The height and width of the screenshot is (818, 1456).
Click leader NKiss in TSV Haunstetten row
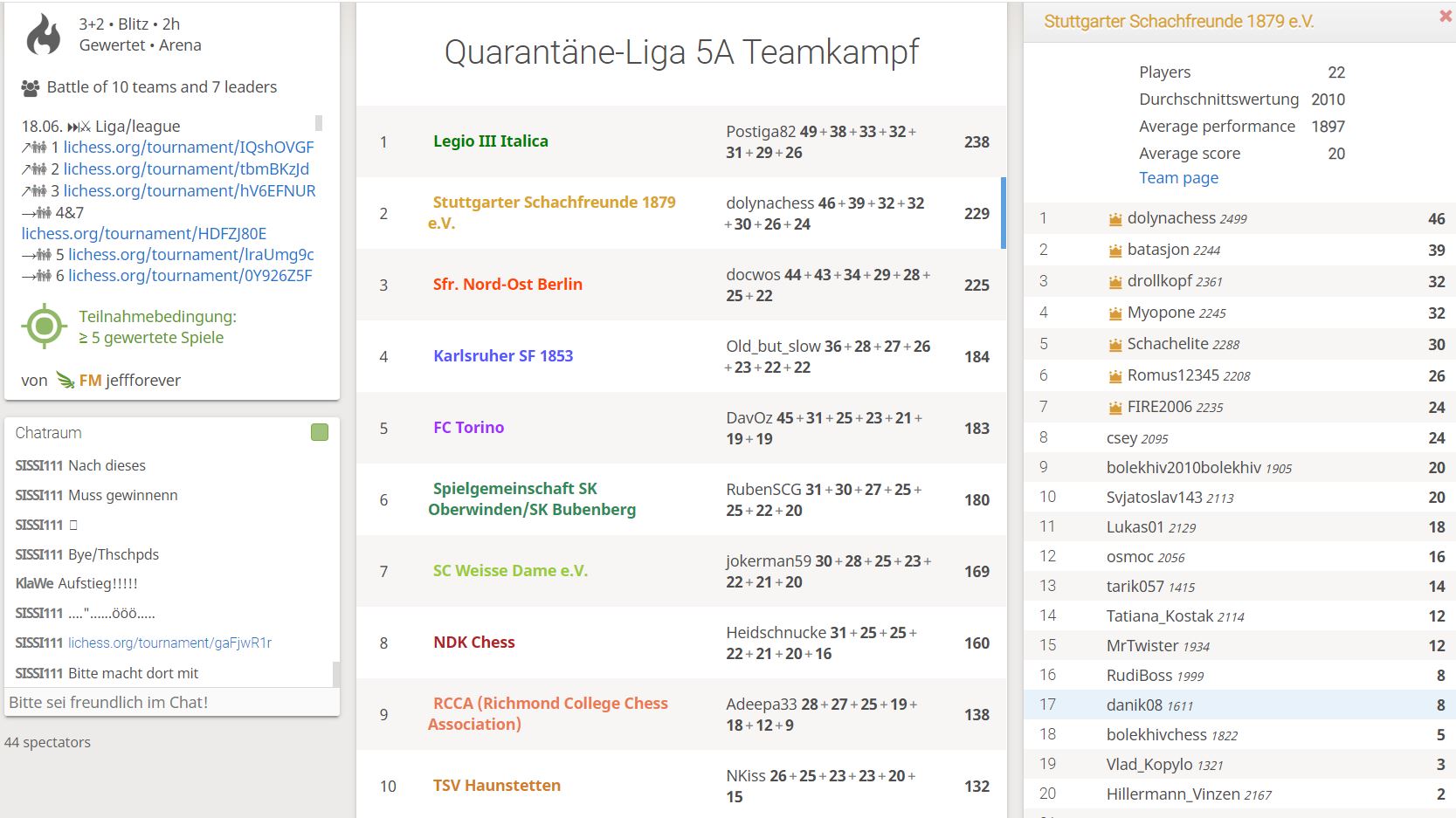pyautogui.click(x=746, y=776)
